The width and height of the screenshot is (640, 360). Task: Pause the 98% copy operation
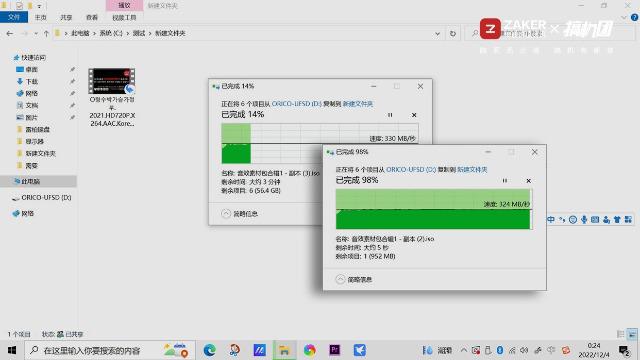[x=504, y=180]
